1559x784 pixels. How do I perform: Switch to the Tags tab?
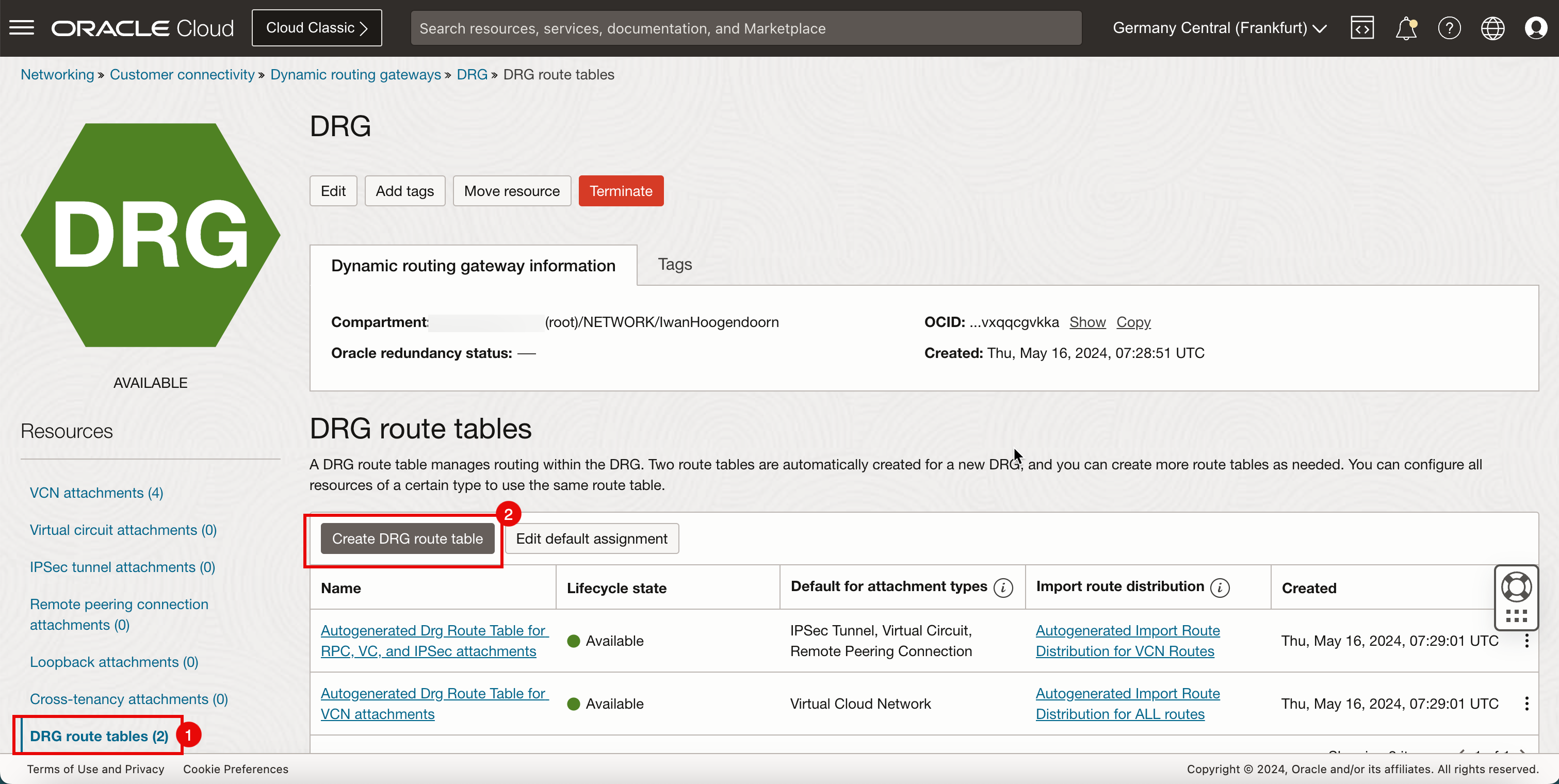pos(676,264)
